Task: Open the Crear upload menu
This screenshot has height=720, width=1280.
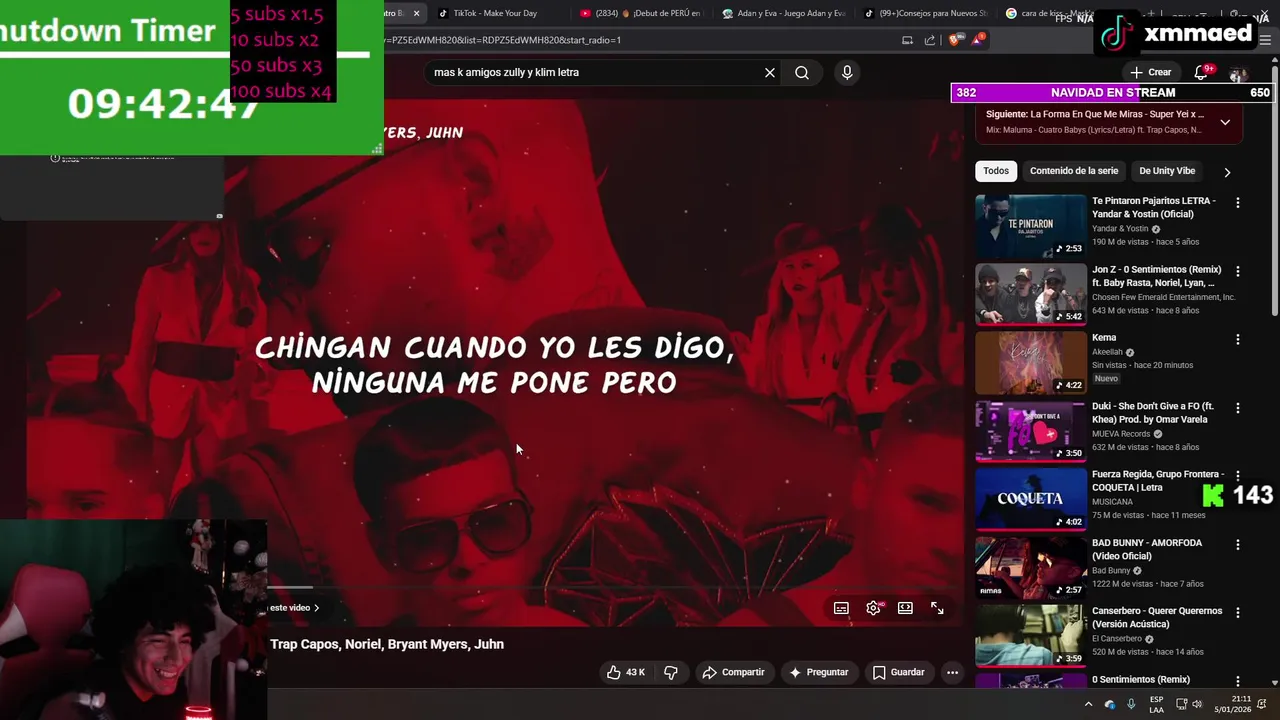Action: click(x=1150, y=72)
